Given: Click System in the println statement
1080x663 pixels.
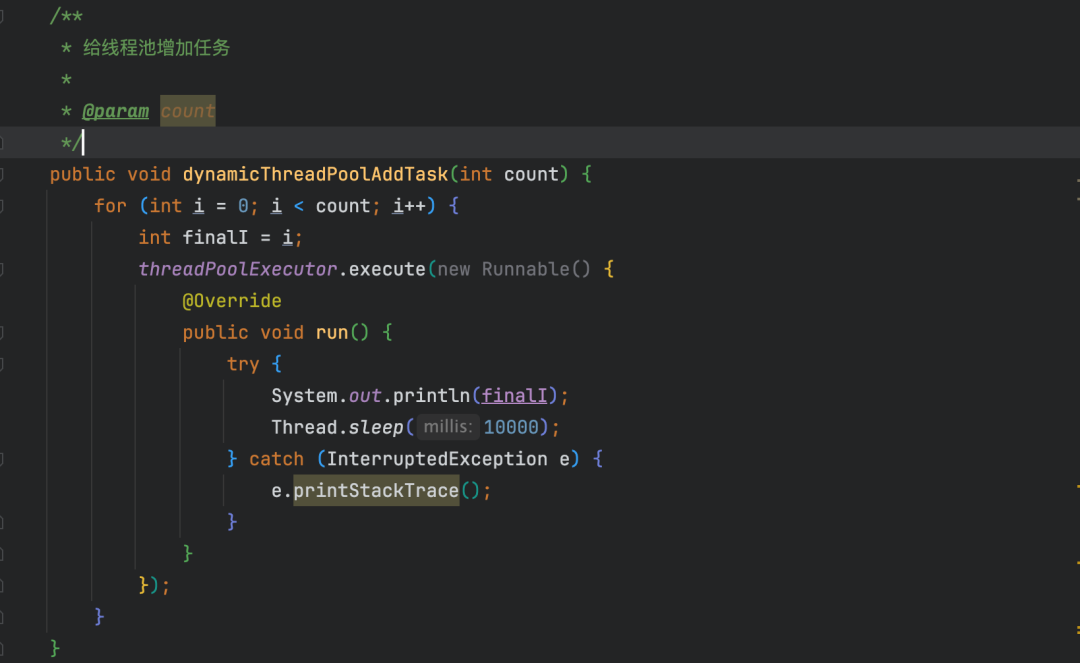Looking at the screenshot, I should click(304, 396).
